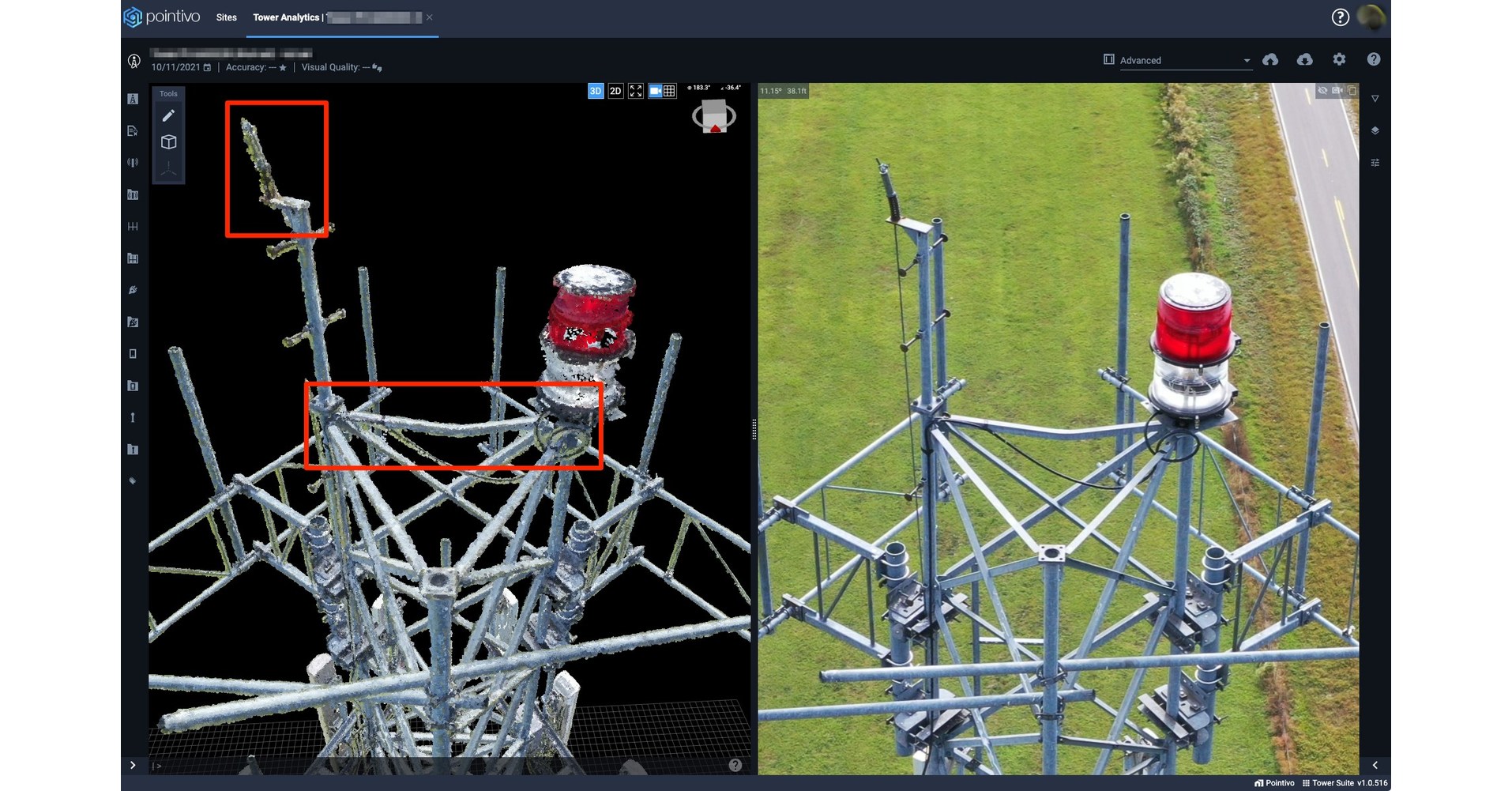Viewport: 1512px width, 791px height.
Task: Hide the photo using the eye toggle
Action: [1322, 90]
